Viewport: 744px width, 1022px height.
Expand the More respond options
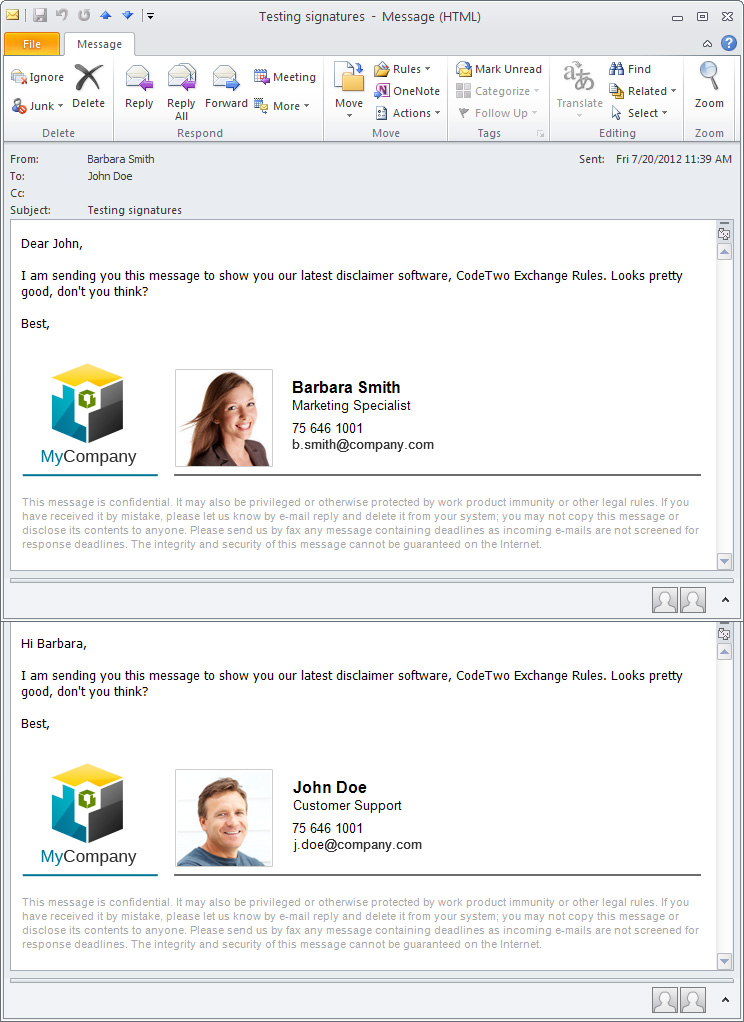pos(281,106)
